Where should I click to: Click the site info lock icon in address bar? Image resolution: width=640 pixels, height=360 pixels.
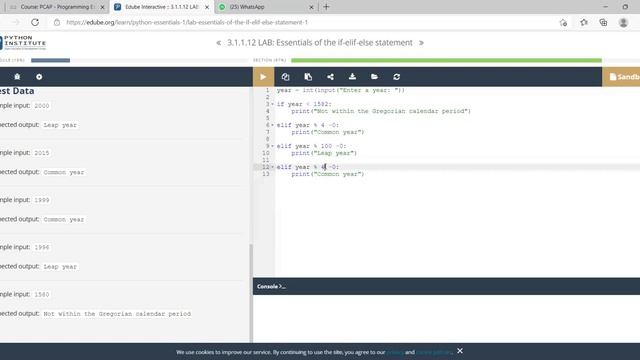click(x=57, y=22)
